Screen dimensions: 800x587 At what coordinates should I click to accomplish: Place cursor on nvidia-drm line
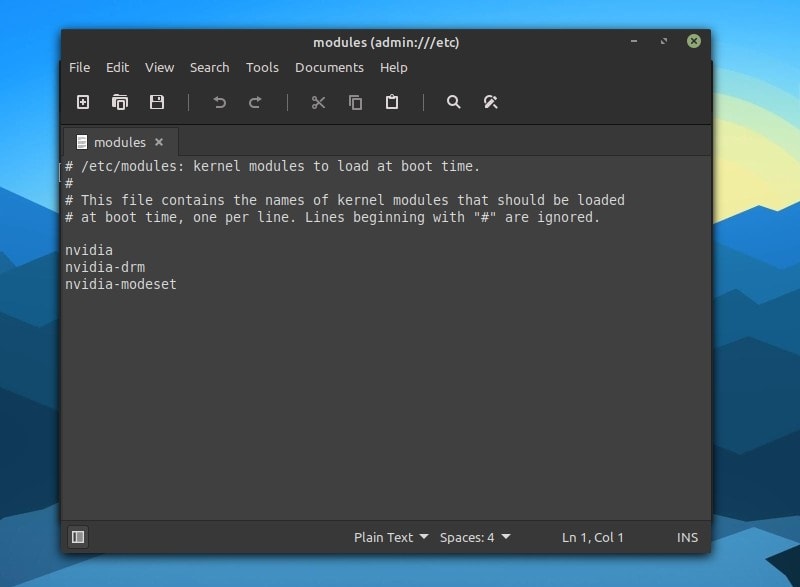[x=105, y=267]
